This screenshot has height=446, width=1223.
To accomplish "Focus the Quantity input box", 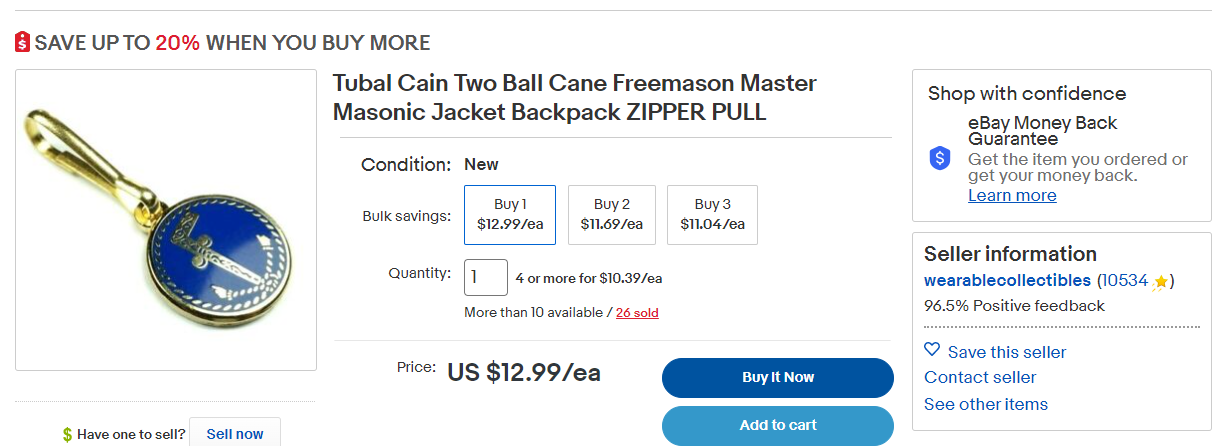I will [486, 277].
